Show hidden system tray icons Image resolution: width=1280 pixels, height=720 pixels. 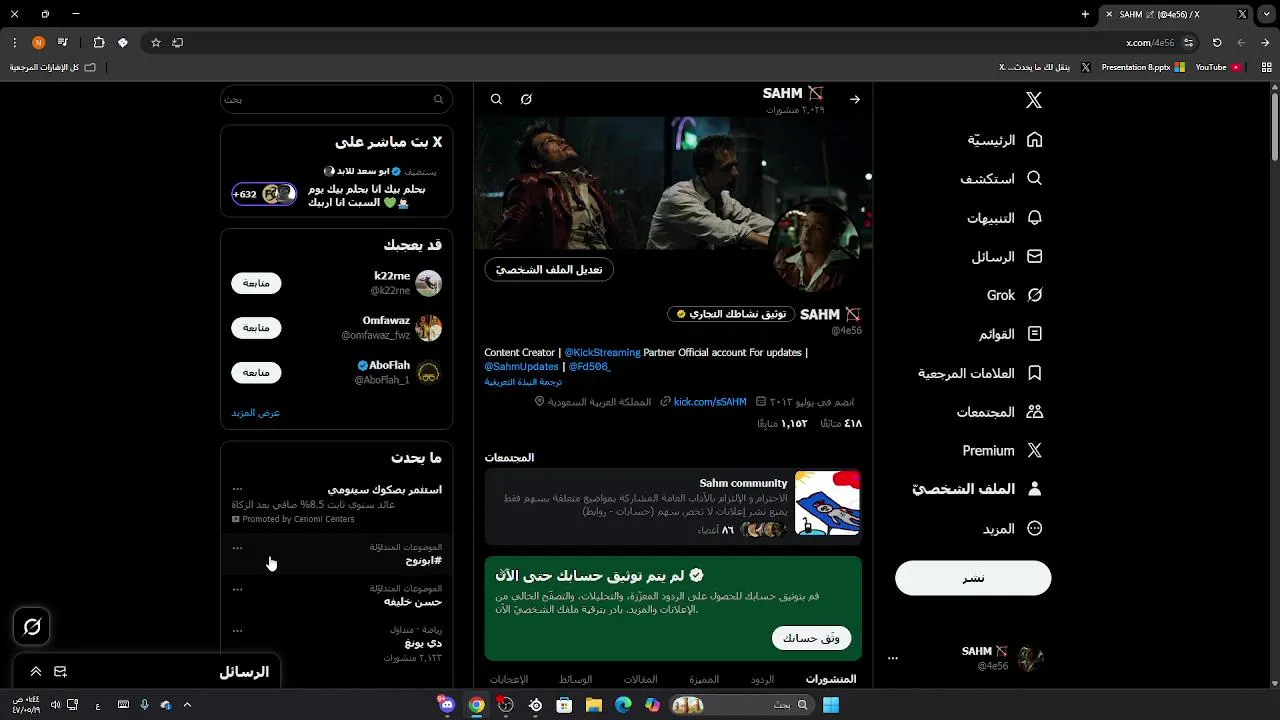pyautogui.click(x=187, y=705)
